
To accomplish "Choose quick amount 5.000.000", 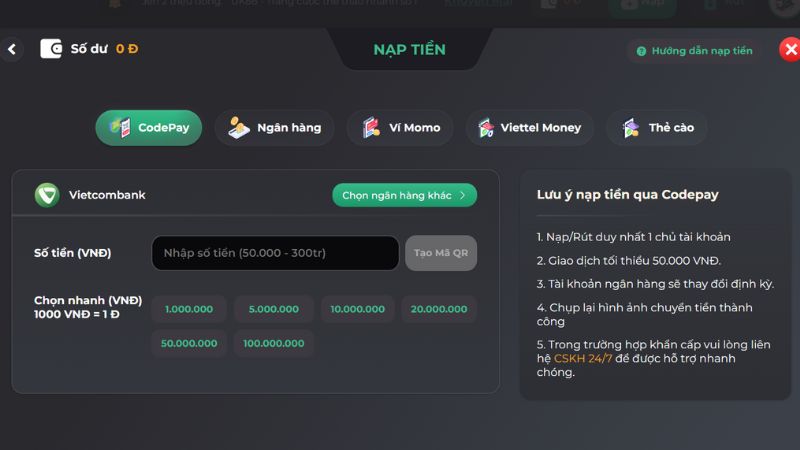I will point(273,309).
